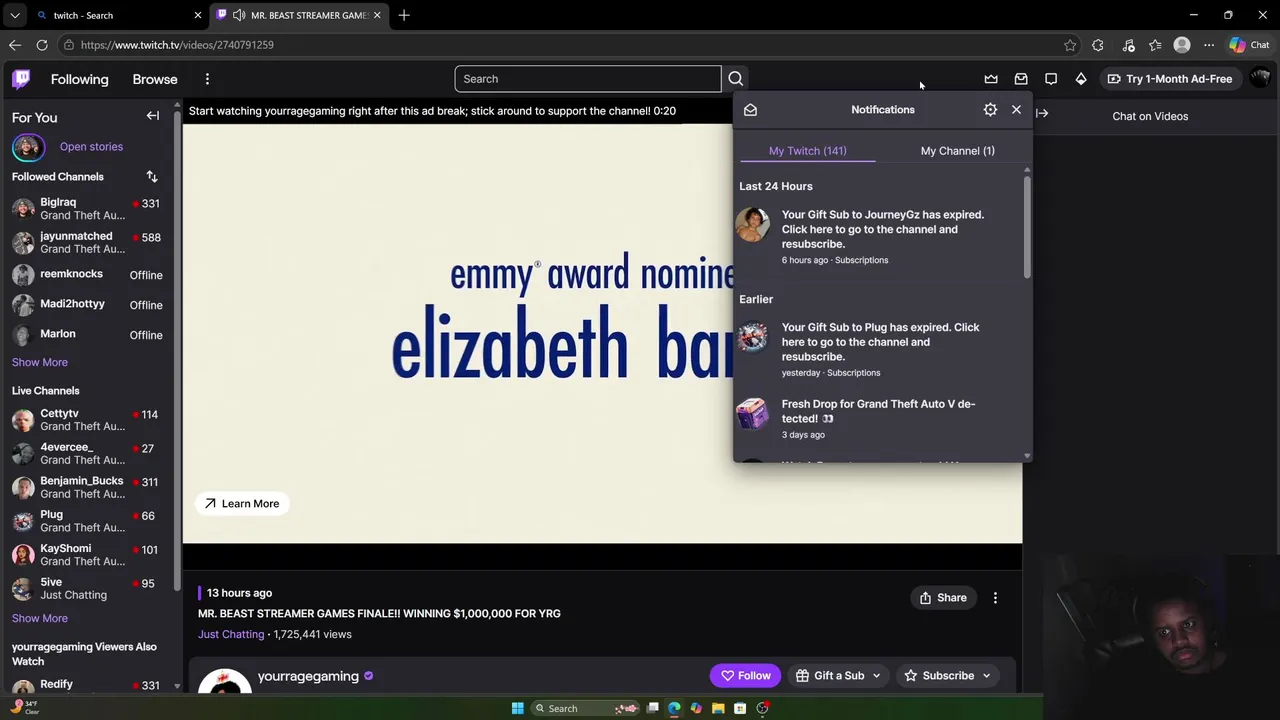Open the tab search dropdown arrow
The width and height of the screenshot is (1280, 720).
pos(14,15)
